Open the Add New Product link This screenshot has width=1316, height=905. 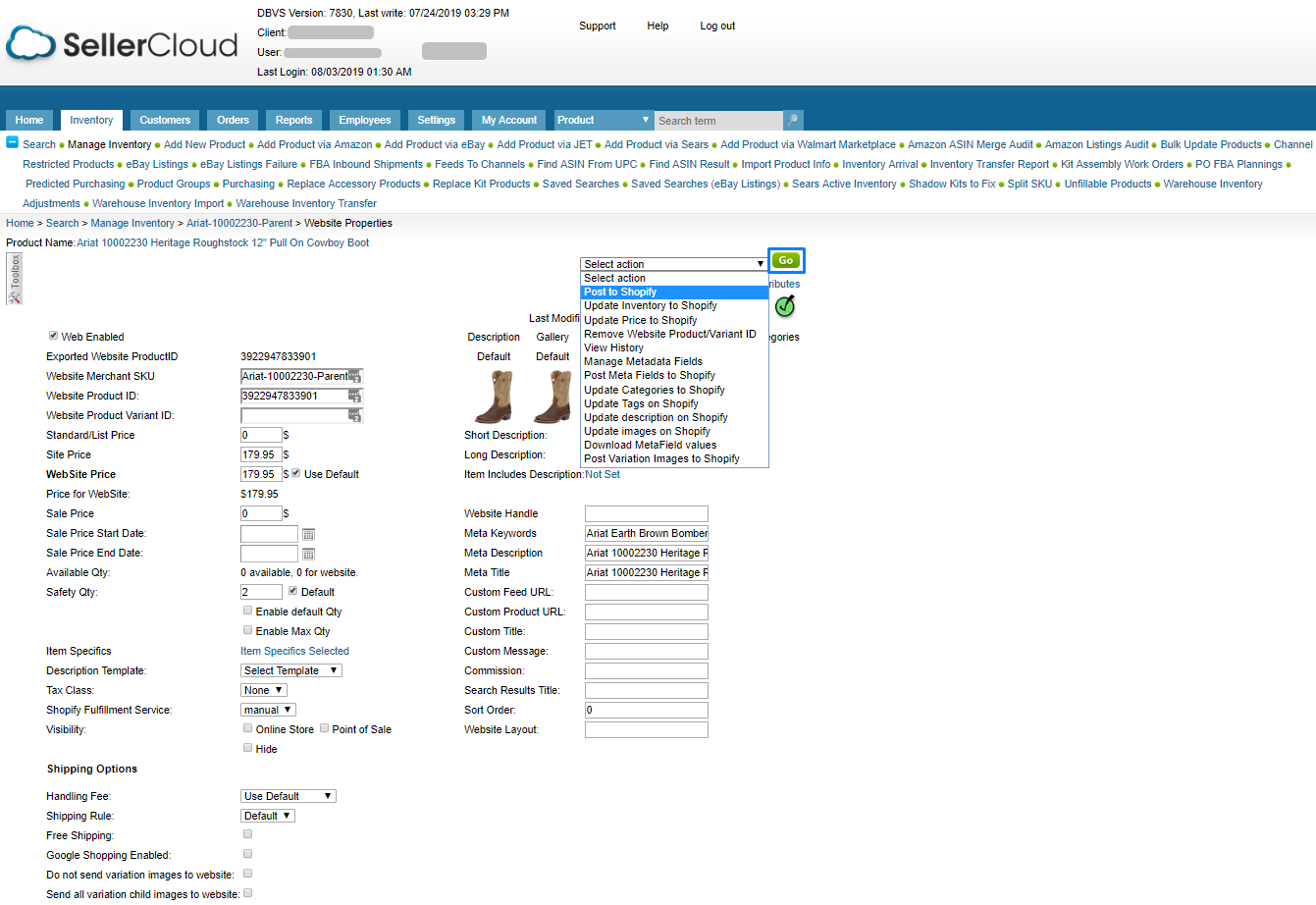[x=204, y=144]
